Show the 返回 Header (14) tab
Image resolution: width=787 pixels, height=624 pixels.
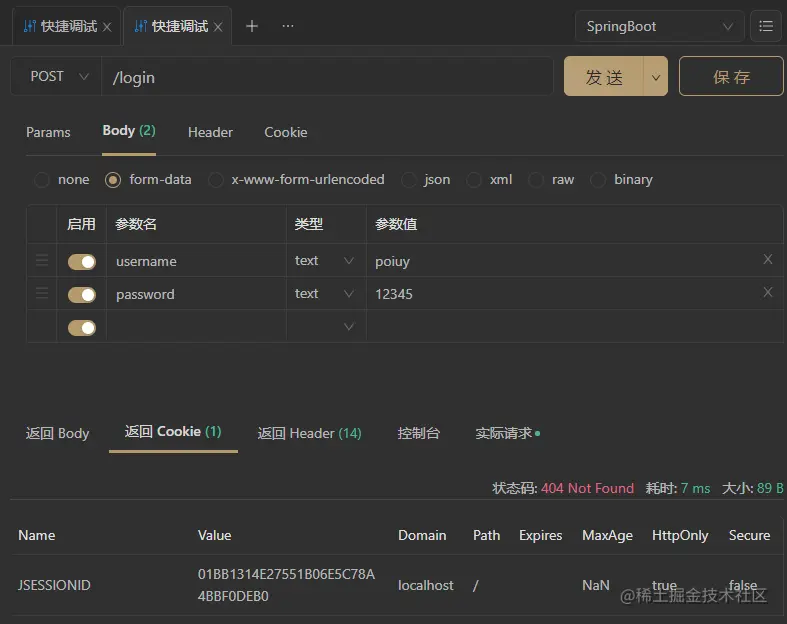click(309, 433)
